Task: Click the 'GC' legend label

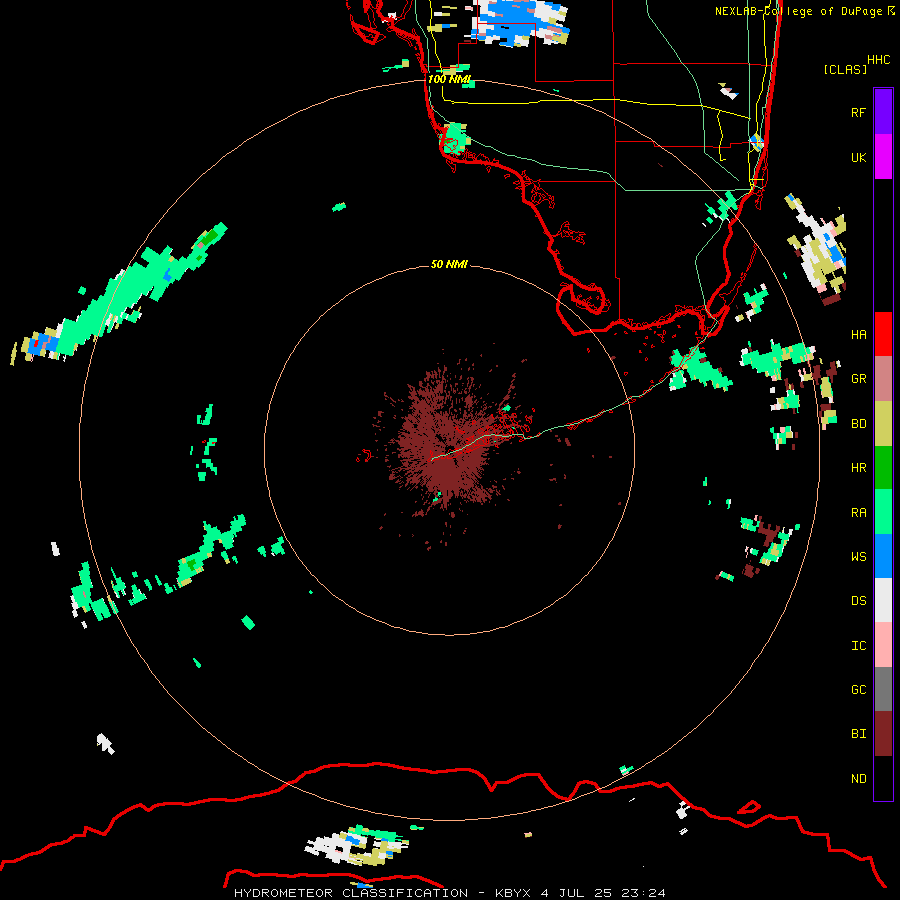Action: (858, 690)
